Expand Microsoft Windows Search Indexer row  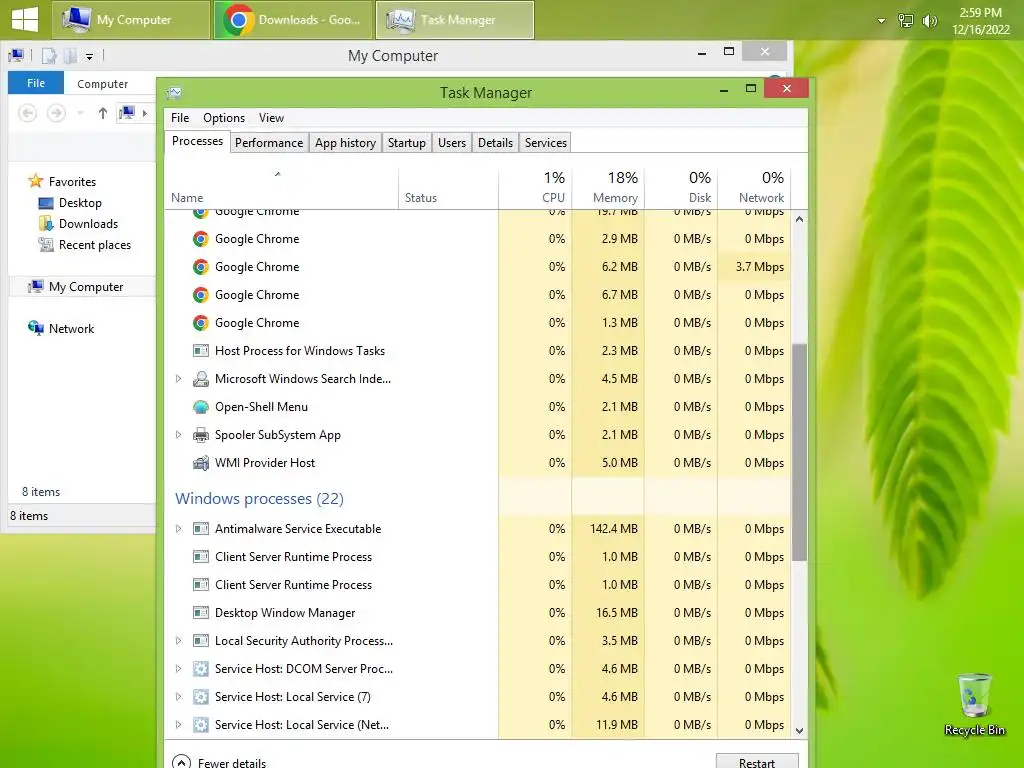point(178,379)
